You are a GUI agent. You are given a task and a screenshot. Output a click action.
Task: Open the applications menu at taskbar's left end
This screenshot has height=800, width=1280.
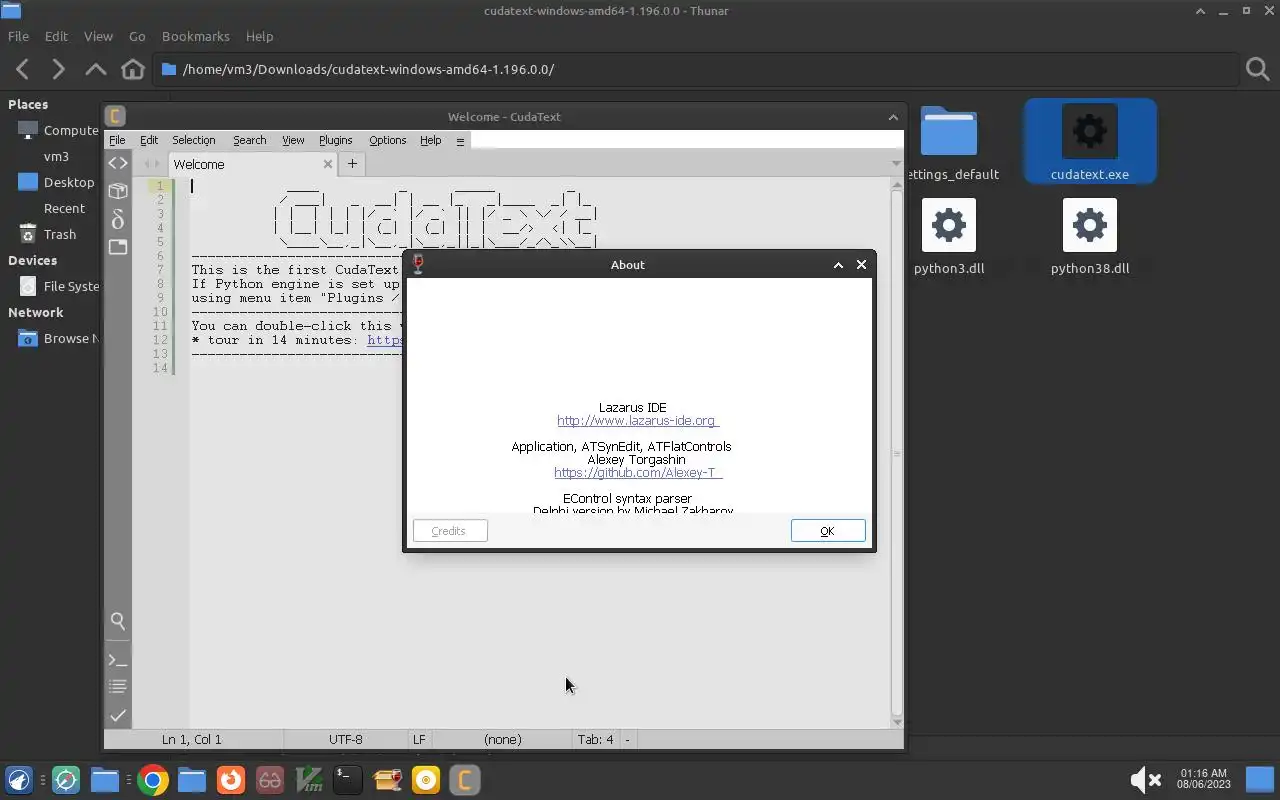click(x=18, y=780)
